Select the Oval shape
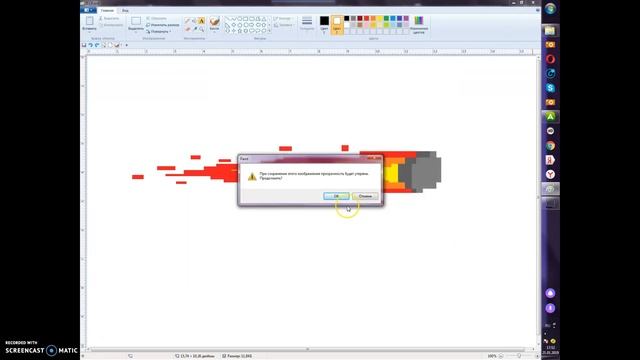 [x=240, y=19]
